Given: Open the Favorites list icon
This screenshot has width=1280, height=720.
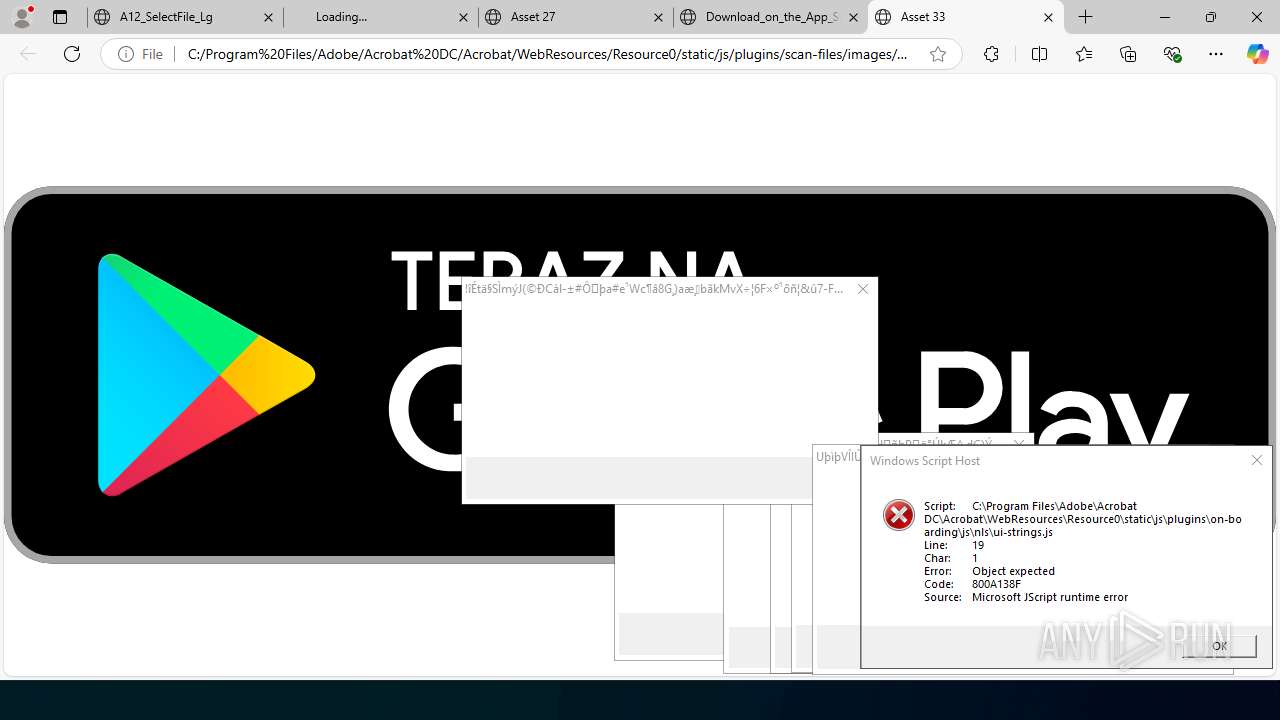Looking at the screenshot, I should tap(1084, 54).
